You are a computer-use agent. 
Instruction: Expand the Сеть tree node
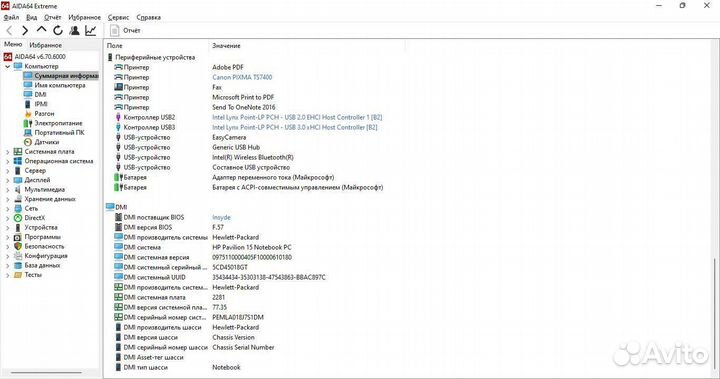pyautogui.click(x=7, y=209)
